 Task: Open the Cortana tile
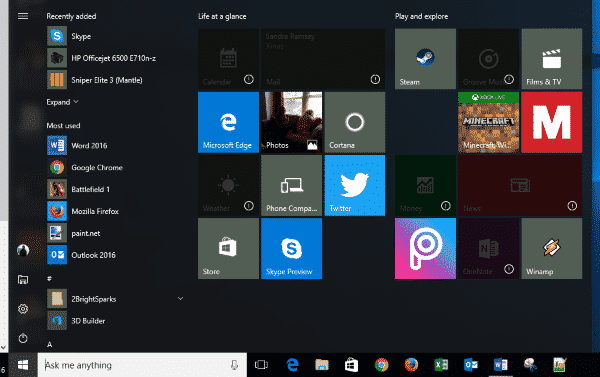[x=355, y=122]
